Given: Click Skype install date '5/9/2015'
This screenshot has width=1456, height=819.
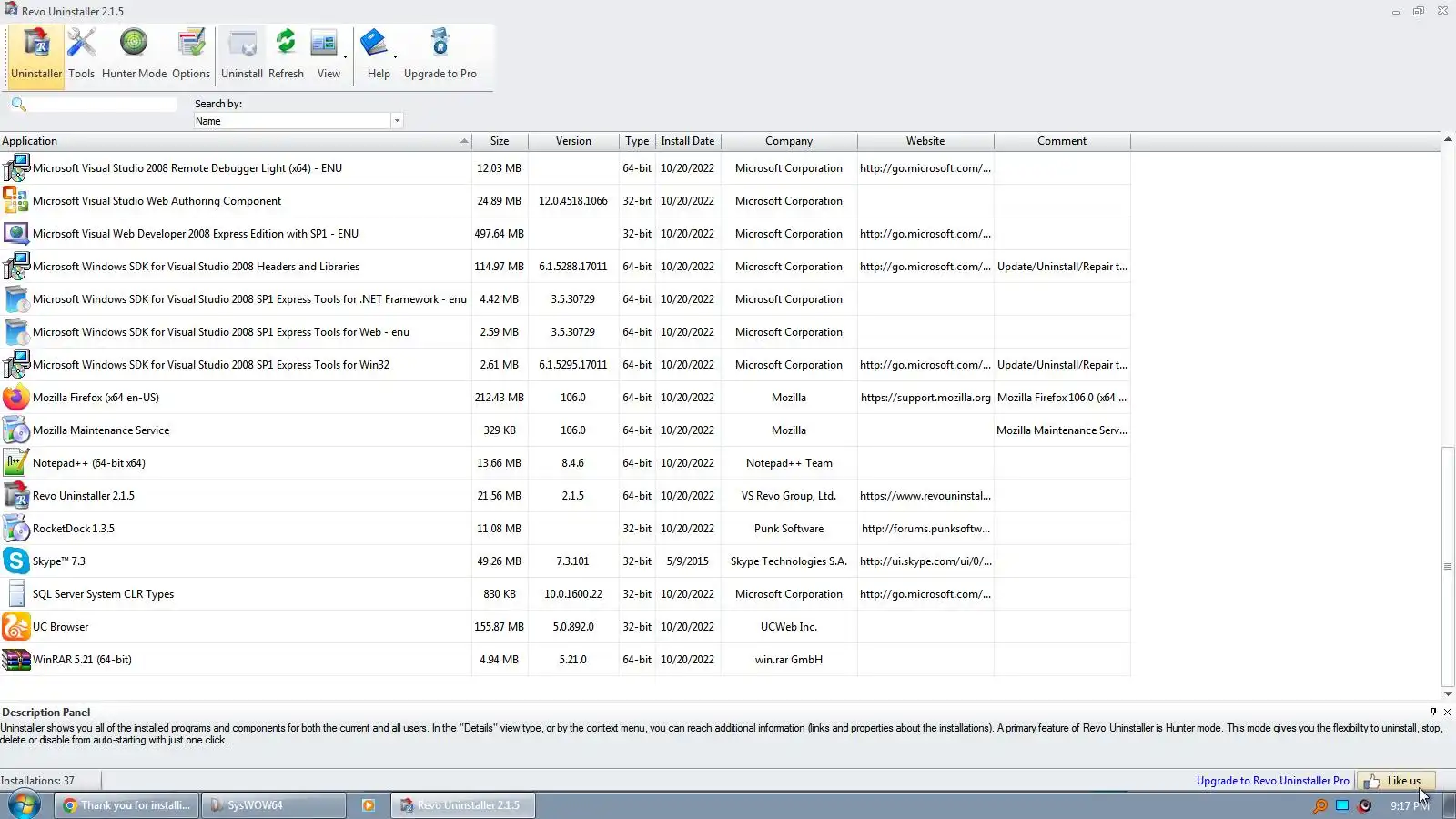Looking at the screenshot, I should pyautogui.click(x=688, y=561).
